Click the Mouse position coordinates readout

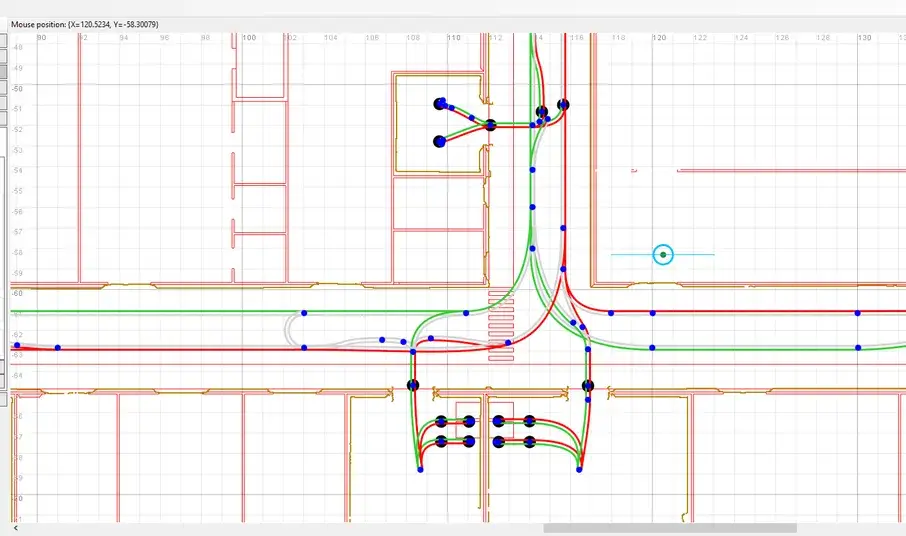pos(84,23)
